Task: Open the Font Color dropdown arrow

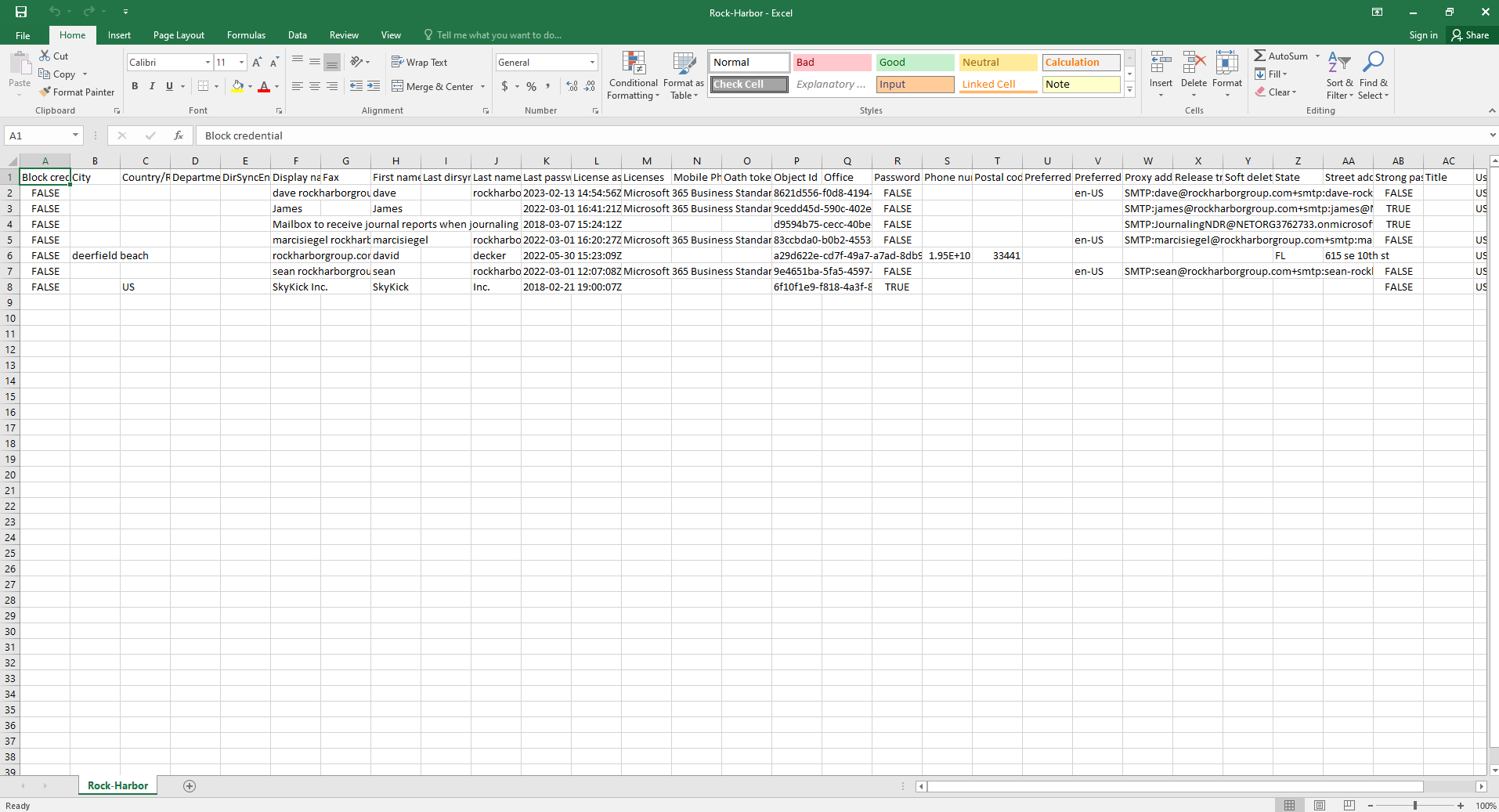Action: pos(277,86)
